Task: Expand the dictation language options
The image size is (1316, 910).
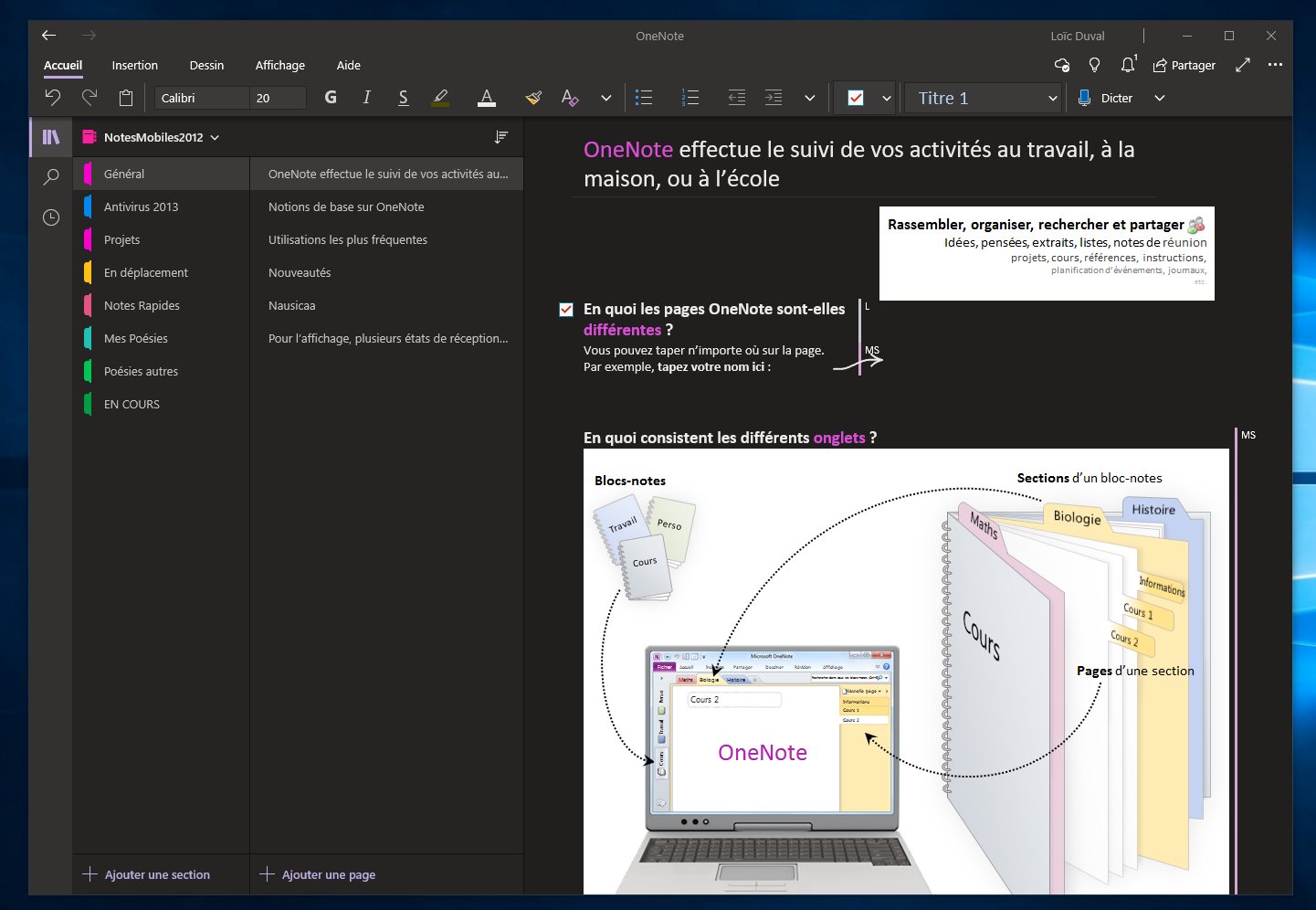Action: pyautogui.click(x=1160, y=98)
